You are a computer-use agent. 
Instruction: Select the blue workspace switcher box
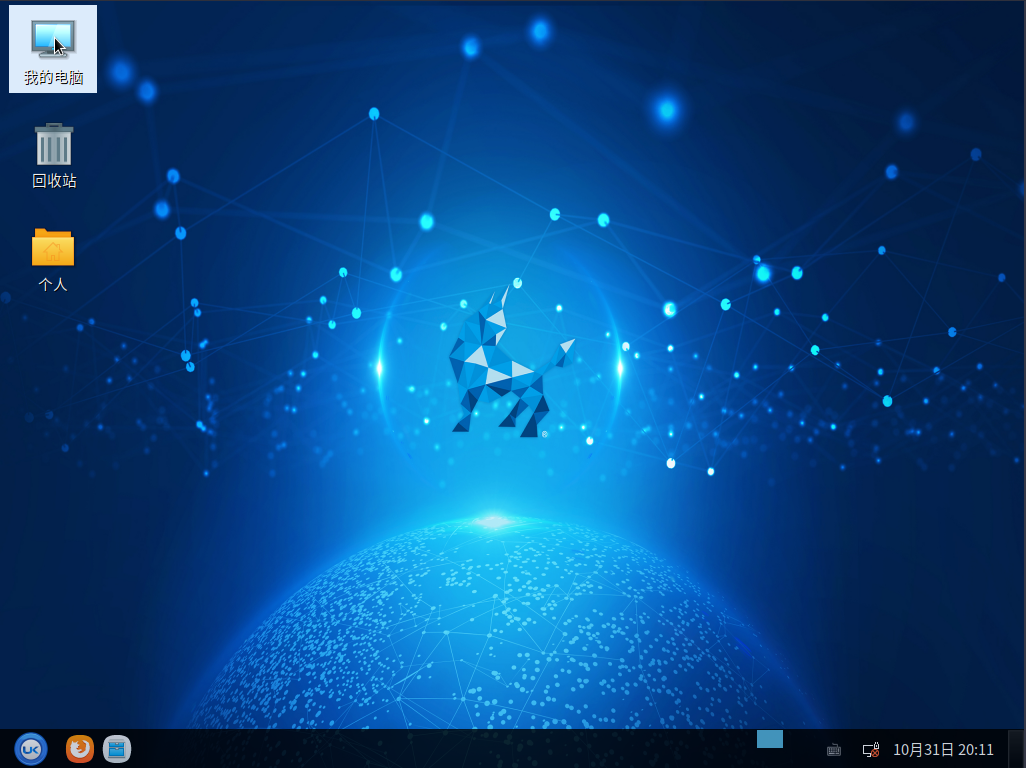pyautogui.click(x=769, y=739)
